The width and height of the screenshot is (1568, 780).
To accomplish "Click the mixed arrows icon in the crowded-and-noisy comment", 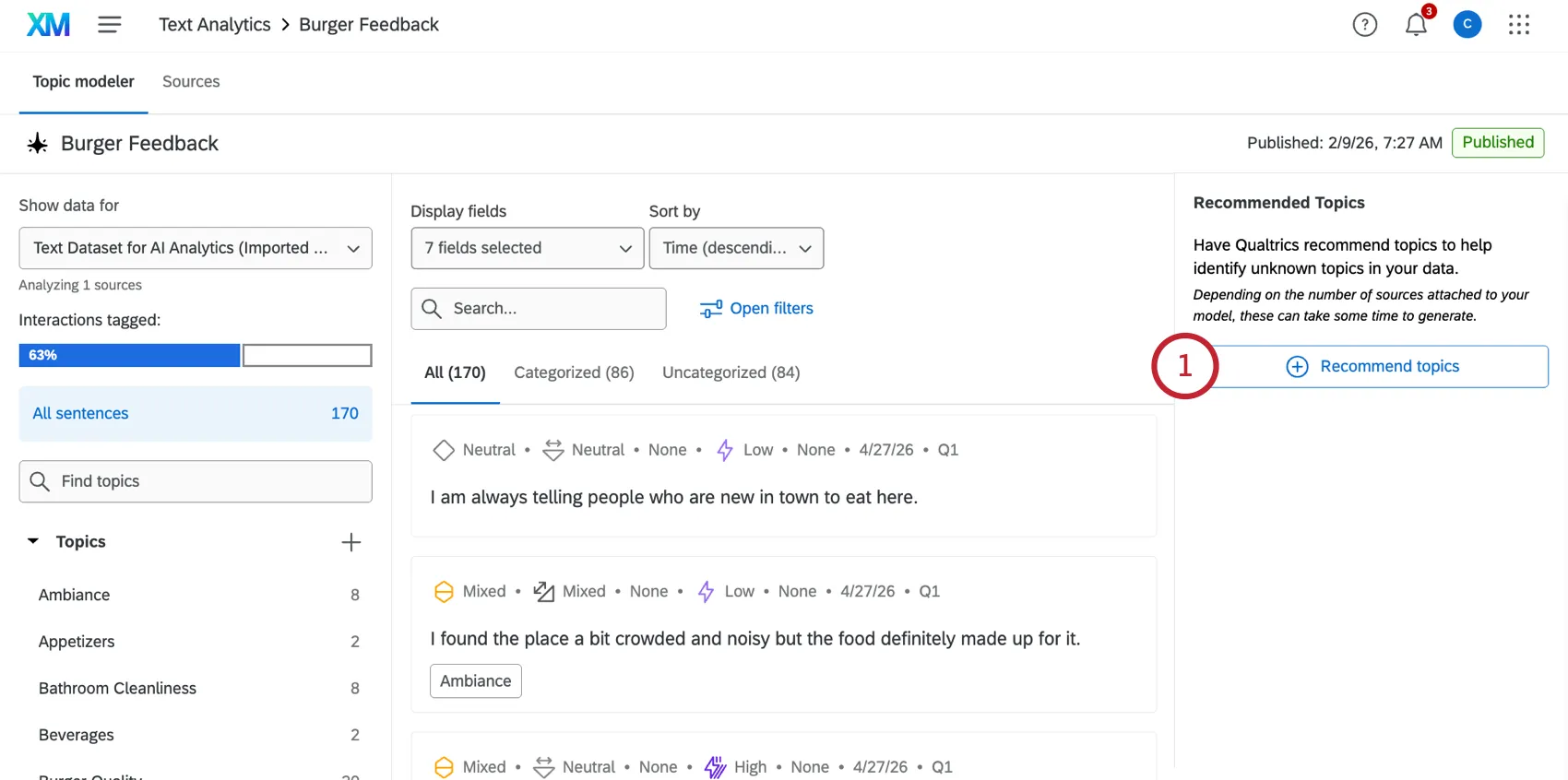I will [544, 592].
